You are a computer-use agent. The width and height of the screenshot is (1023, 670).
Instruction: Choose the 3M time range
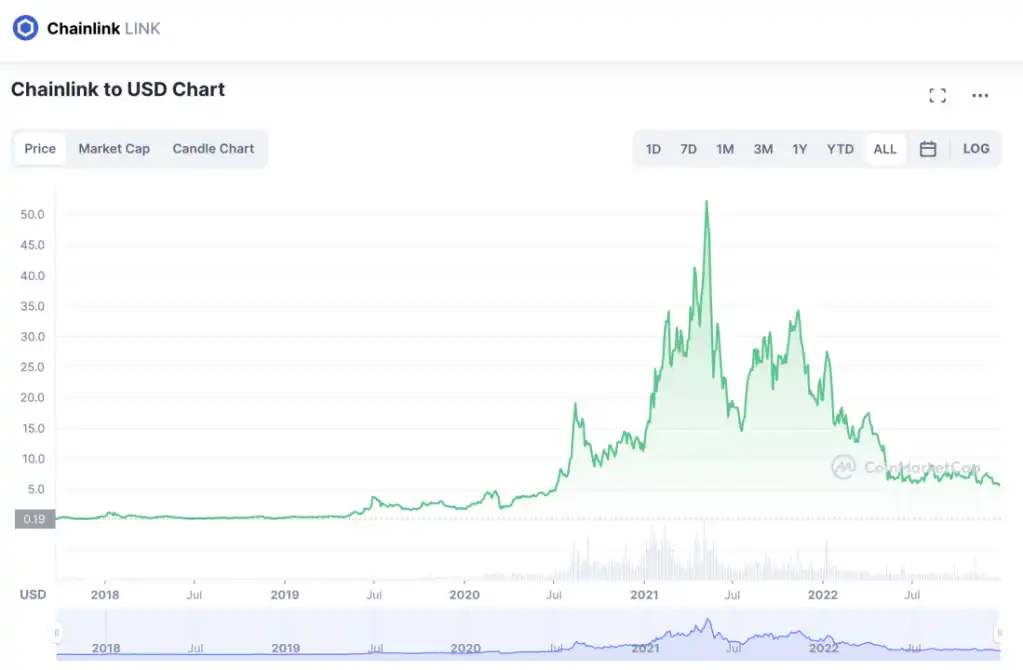763,149
